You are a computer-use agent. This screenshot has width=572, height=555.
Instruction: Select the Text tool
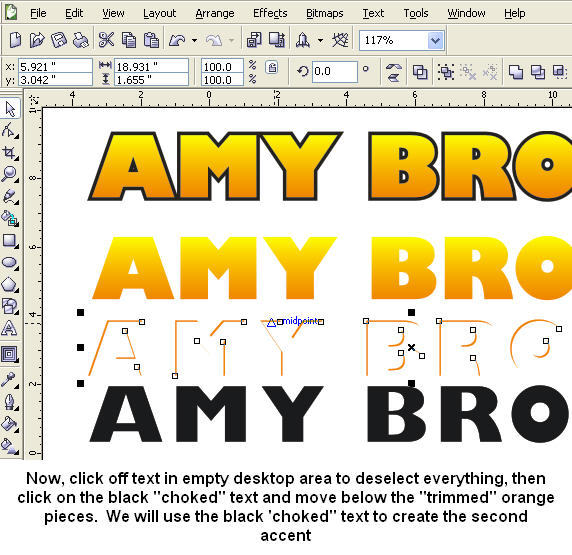point(10,328)
